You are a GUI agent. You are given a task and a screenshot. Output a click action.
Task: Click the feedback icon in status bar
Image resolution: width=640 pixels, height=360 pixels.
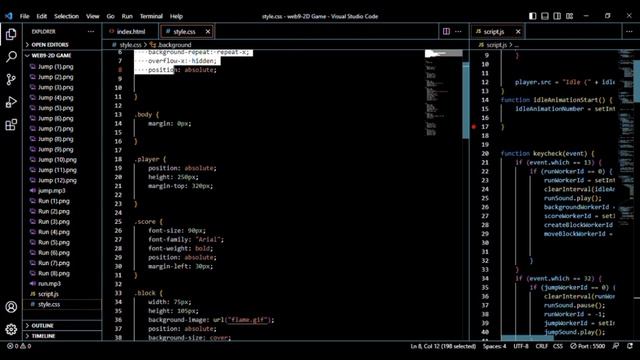(616, 346)
